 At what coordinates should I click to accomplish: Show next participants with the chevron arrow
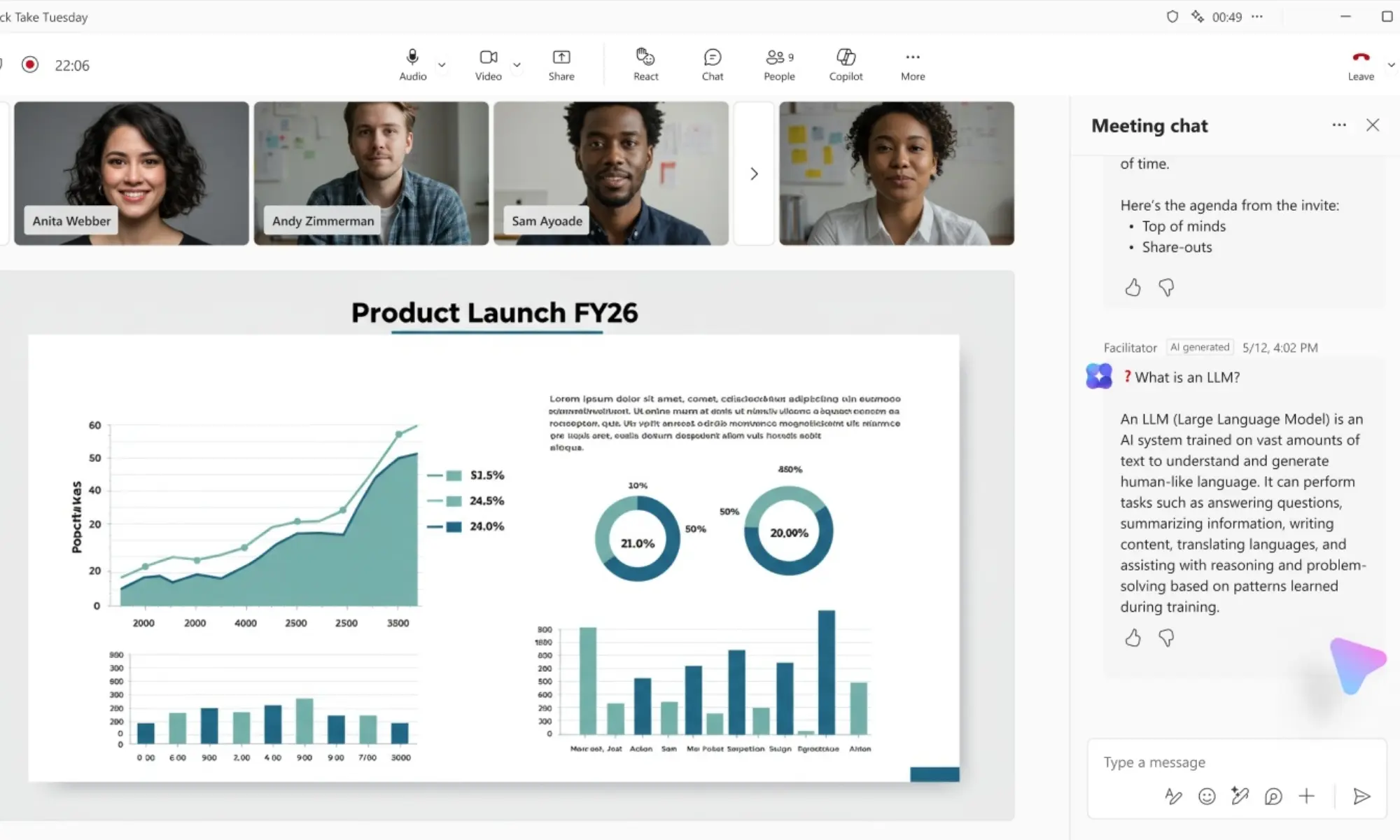754,174
